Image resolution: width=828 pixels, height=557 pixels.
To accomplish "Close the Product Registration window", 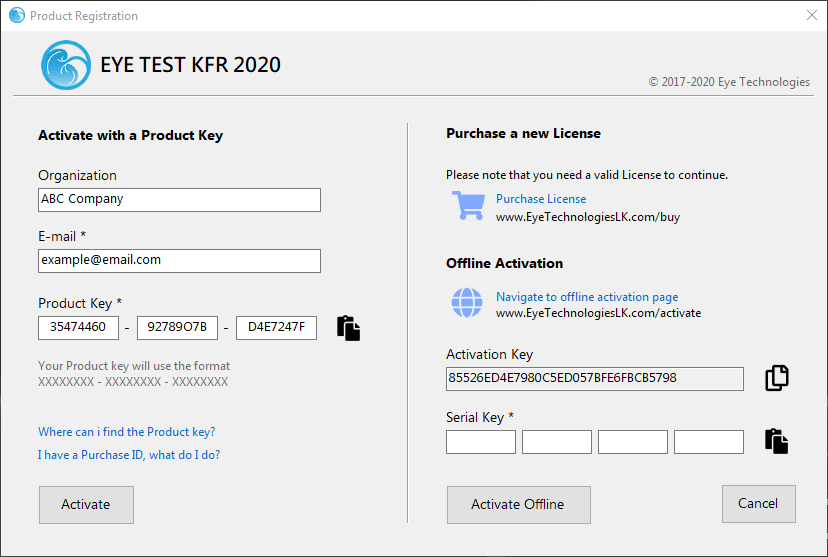I will pyautogui.click(x=812, y=15).
